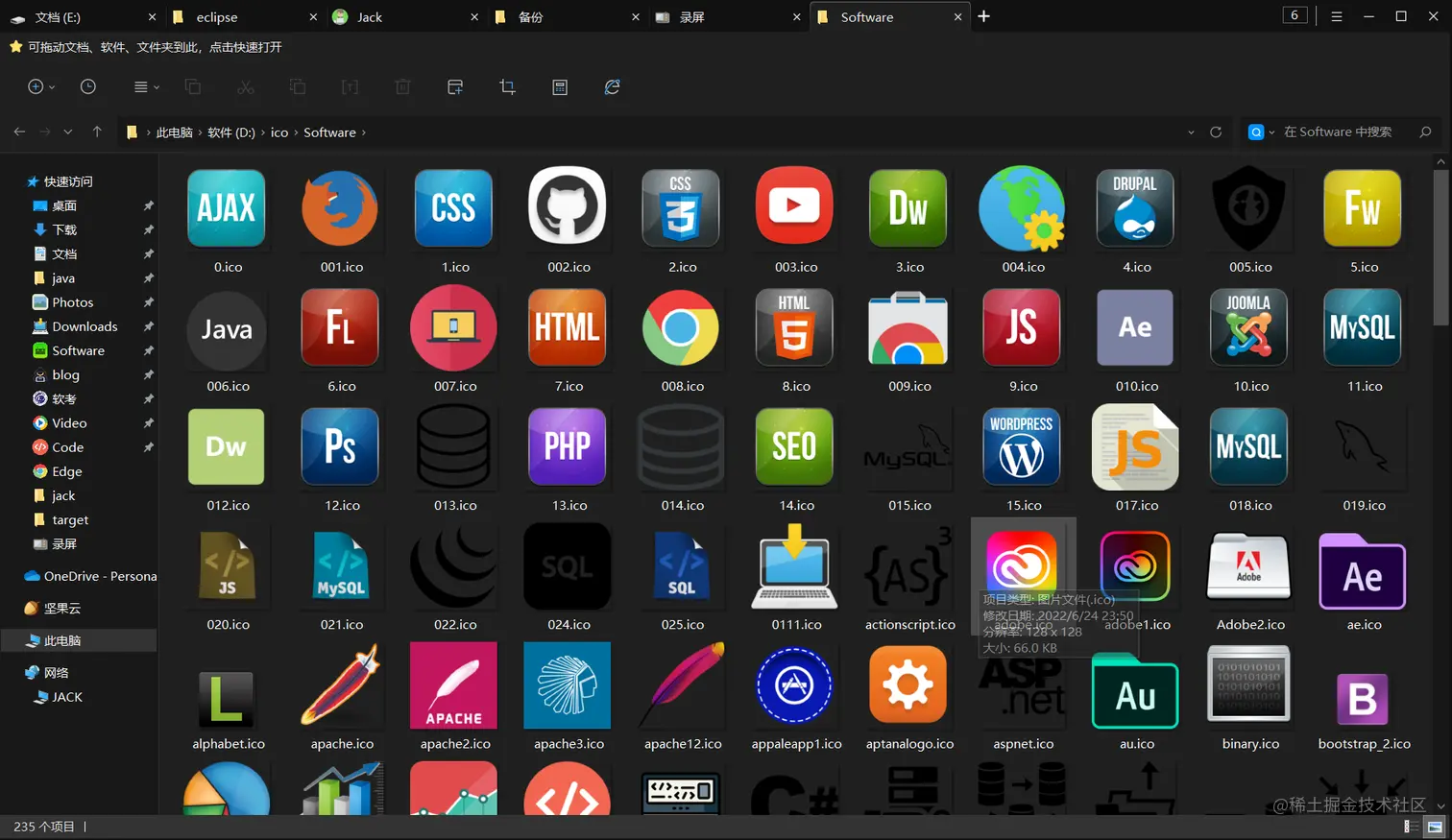Click the new item plus icon in toolbar
Image resolution: width=1452 pixels, height=840 pixels.
point(36,86)
